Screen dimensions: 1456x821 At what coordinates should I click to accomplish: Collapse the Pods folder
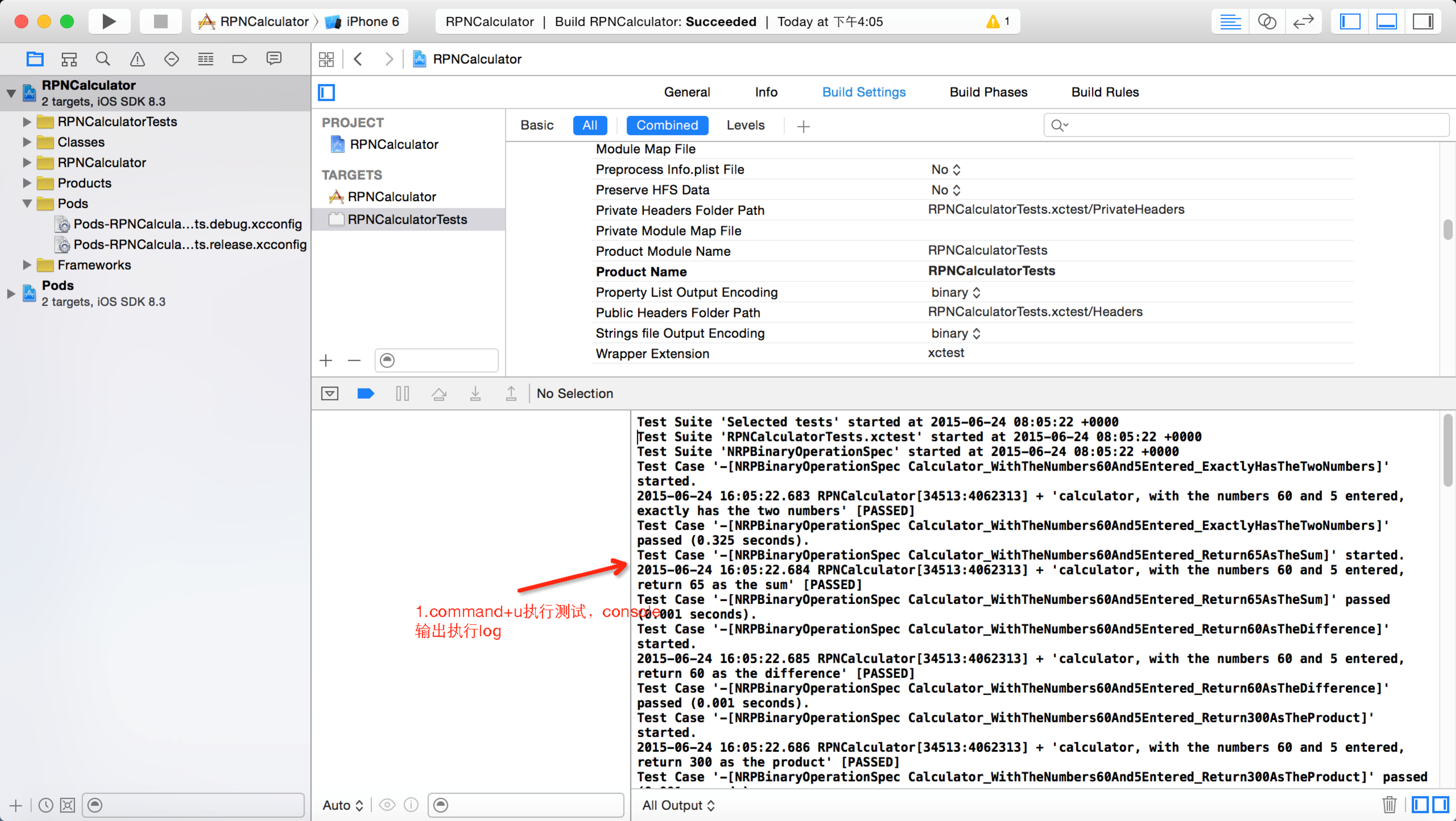click(x=26, y=204)
